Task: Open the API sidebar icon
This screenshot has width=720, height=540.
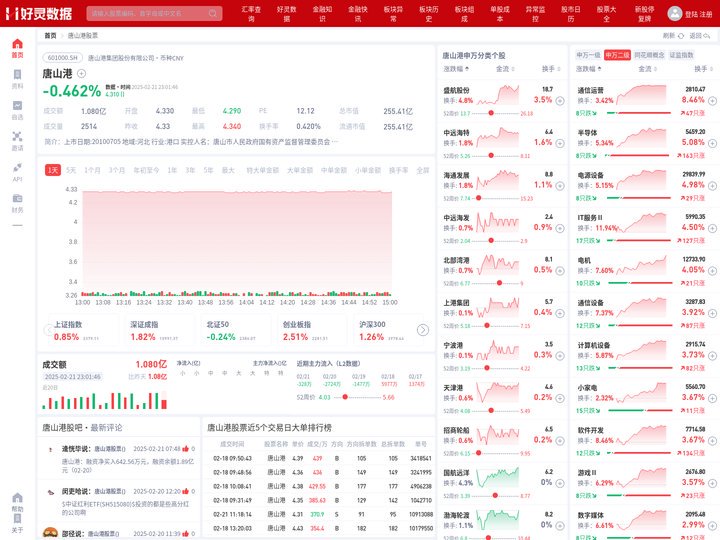Action: tap(17, 167)
